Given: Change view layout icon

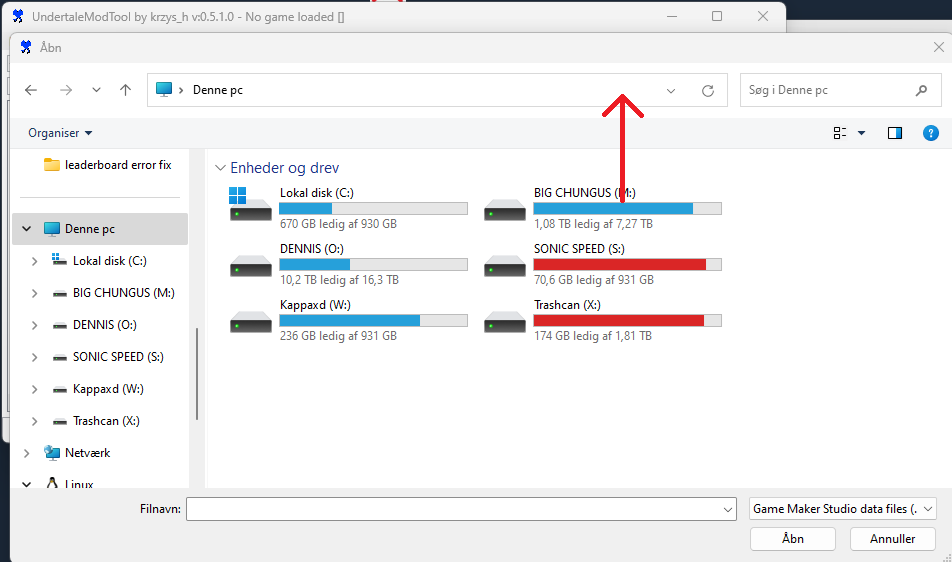Looking at the screenshot, I should point(840,133).
